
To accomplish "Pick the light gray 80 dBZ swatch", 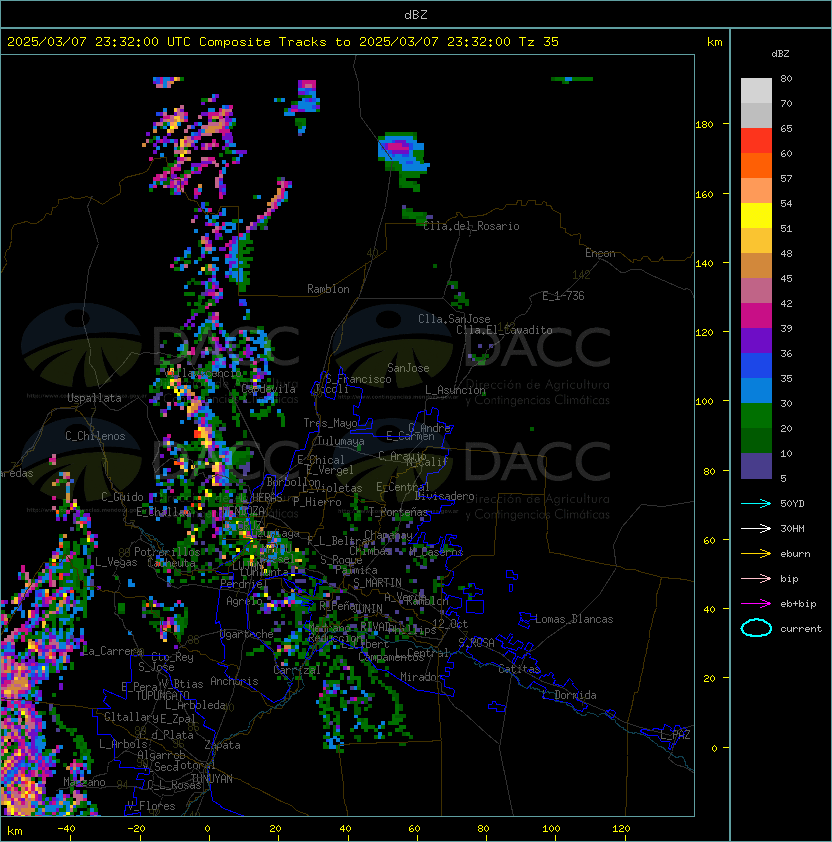I will pos(756,90).
